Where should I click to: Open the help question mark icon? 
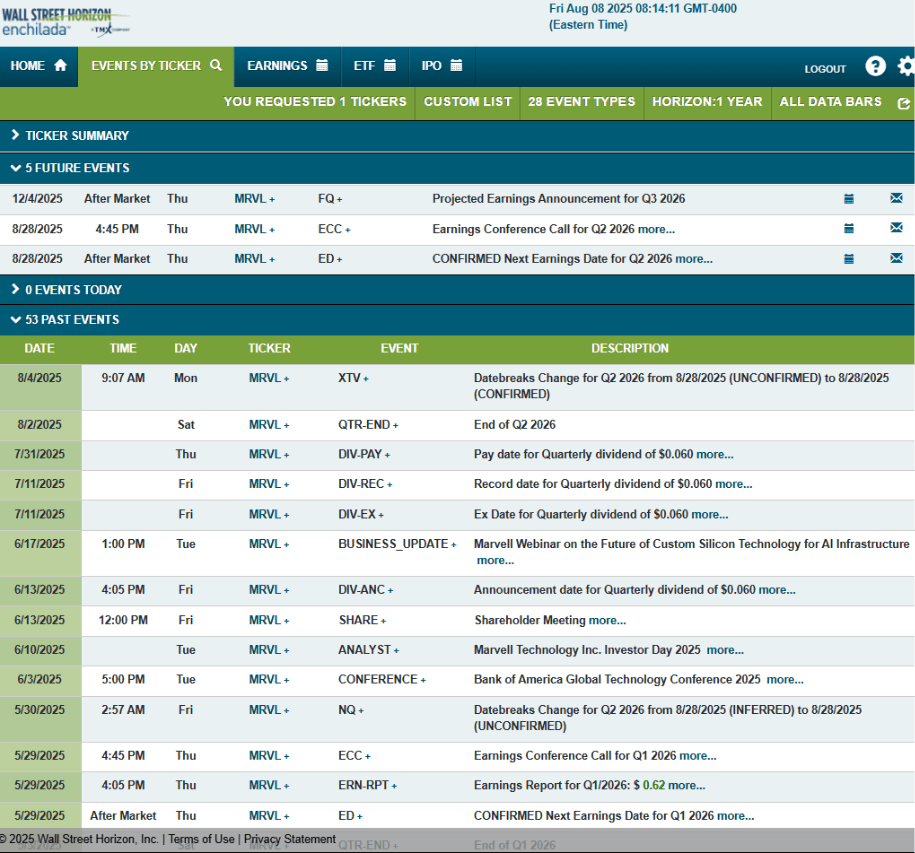pos(875,66)
